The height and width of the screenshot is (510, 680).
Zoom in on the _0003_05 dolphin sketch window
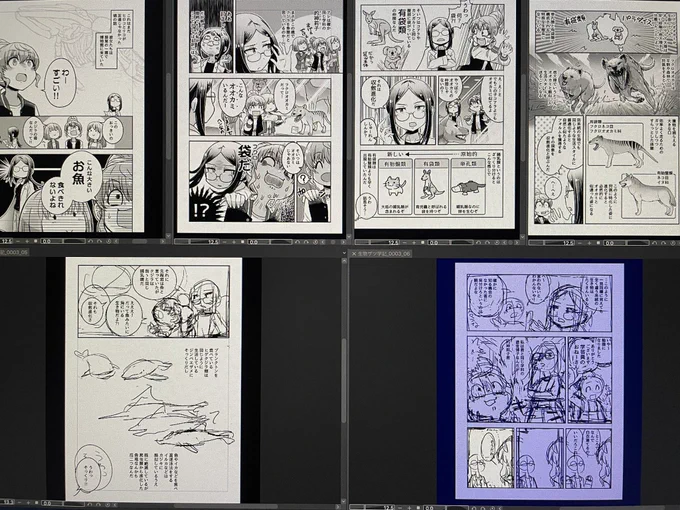[x=28, y=503]
